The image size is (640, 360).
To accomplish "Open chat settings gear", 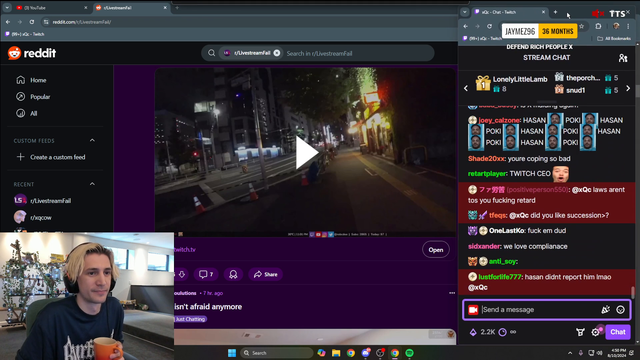I will click(x=596, y=332).
